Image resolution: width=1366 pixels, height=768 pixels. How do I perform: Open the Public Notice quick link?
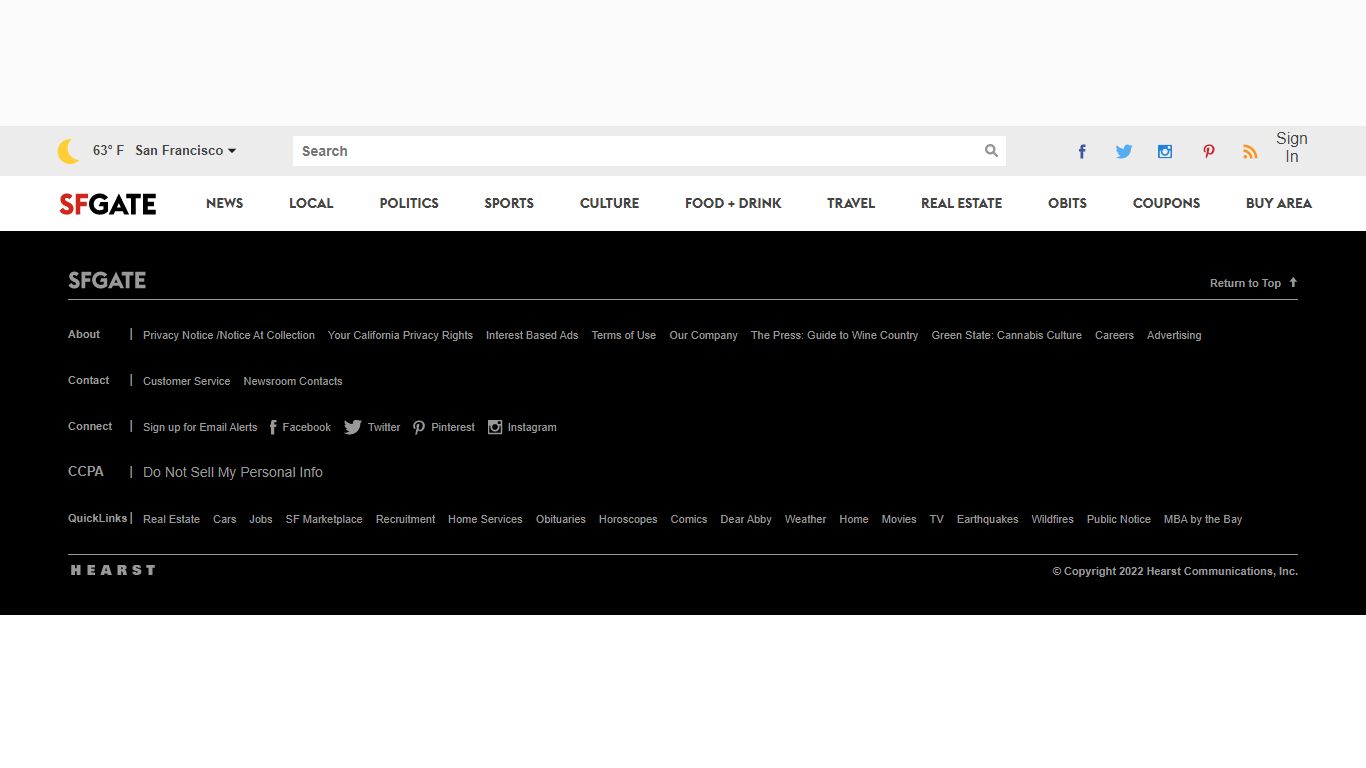point(1119,519)
